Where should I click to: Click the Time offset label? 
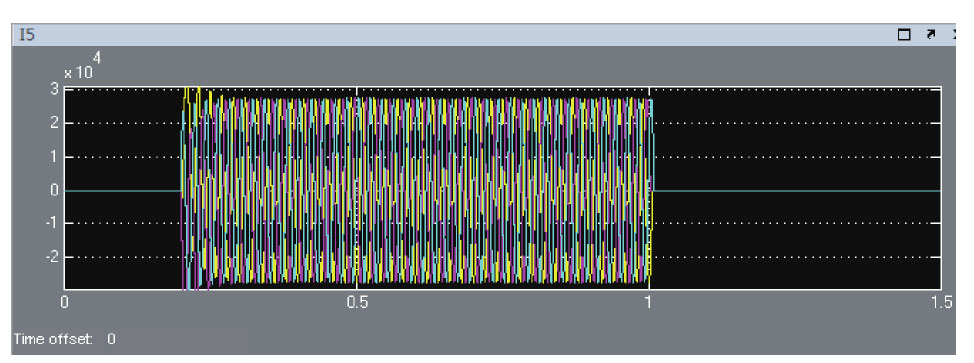(x=53, y=339)
